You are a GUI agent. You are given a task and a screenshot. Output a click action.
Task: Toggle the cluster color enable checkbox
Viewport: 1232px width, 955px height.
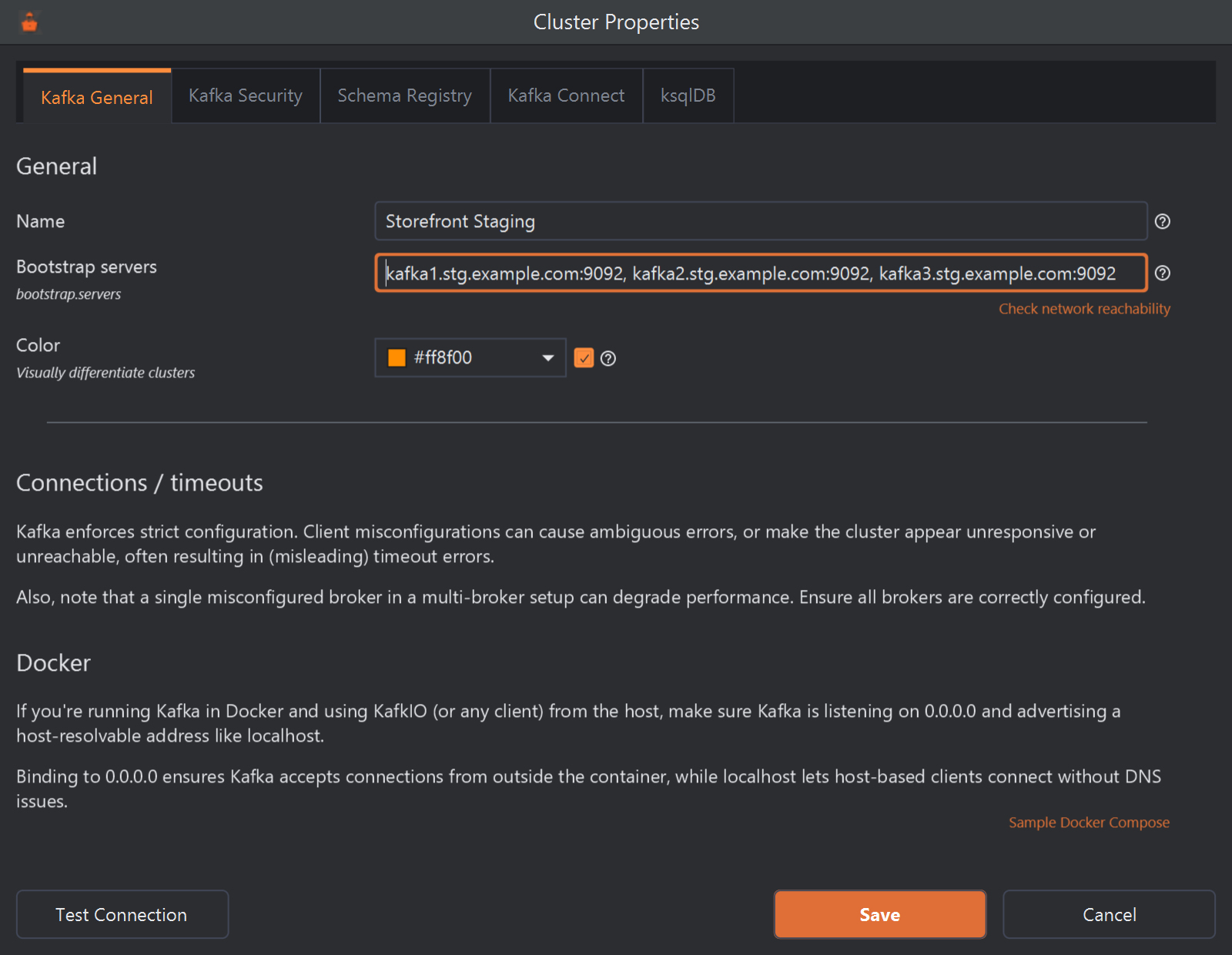coord(584,358)
